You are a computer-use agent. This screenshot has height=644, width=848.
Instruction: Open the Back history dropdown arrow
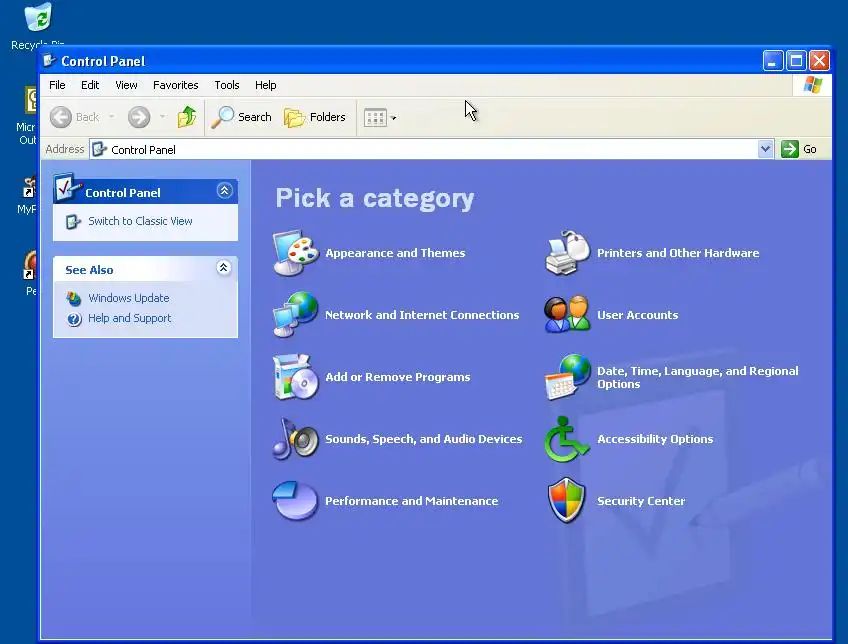[x=111, y=116]
